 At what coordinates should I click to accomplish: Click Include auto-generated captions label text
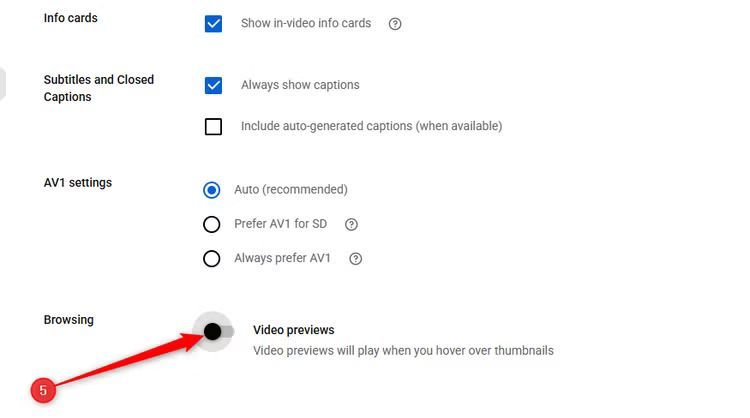(371, 126)
